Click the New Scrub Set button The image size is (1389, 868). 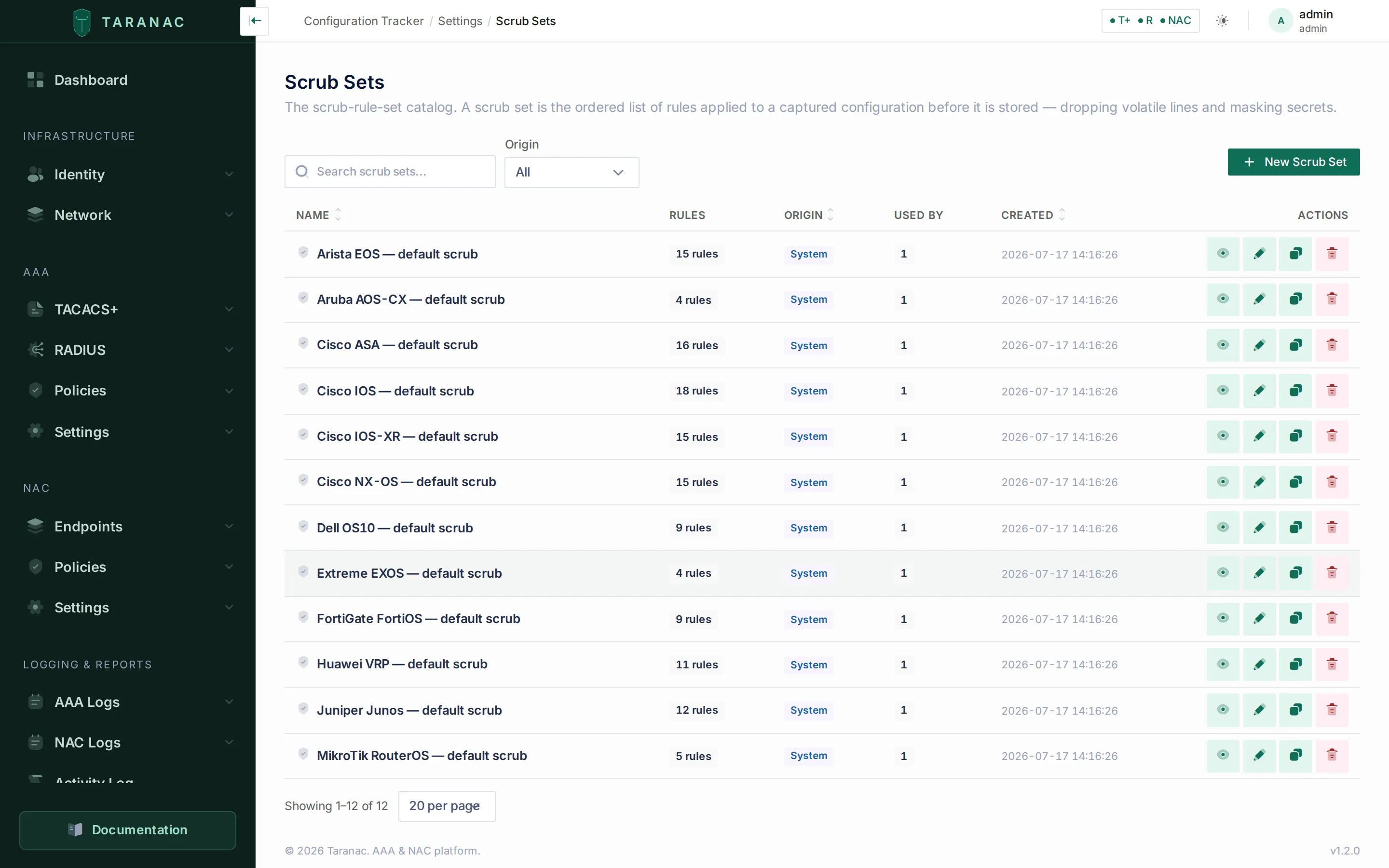pos(1293,162)
